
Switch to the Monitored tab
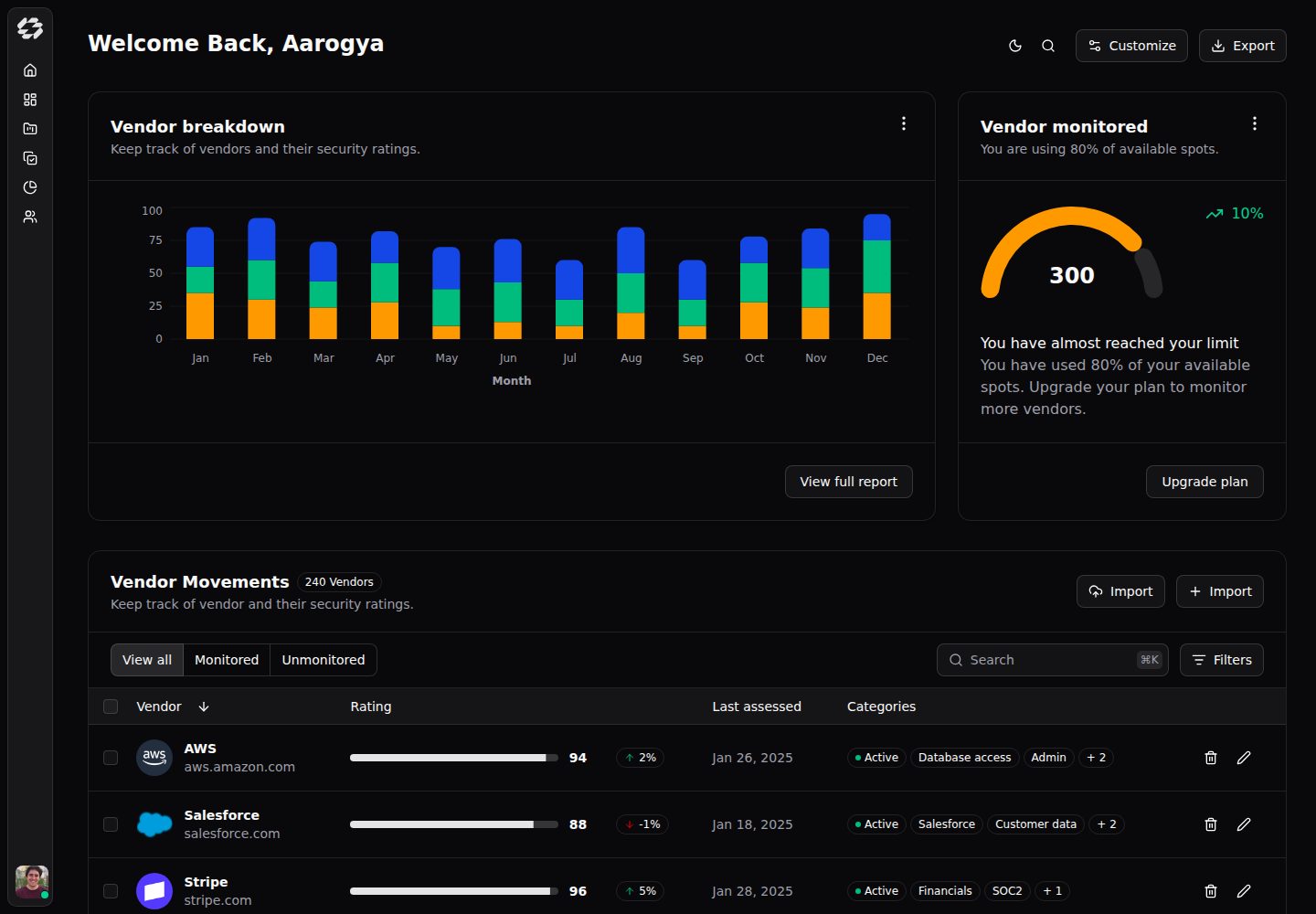[x=227, y=660]
